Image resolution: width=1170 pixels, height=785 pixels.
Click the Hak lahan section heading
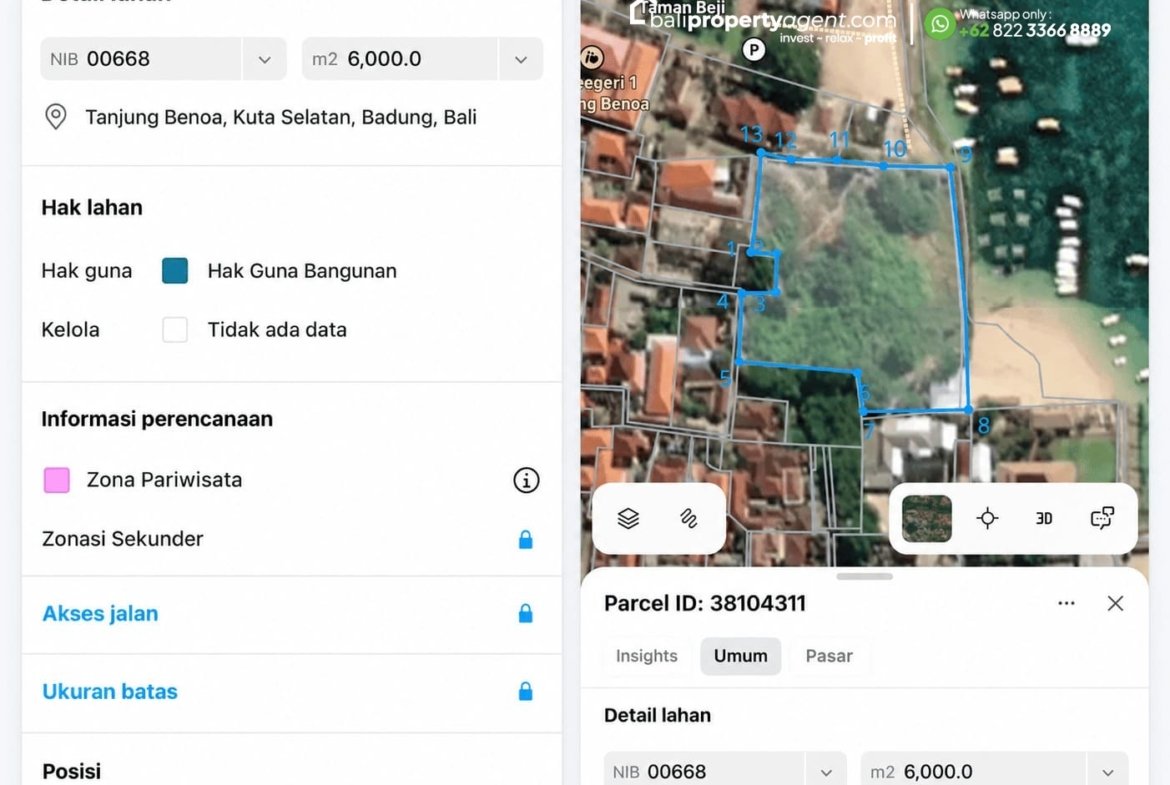[92, 207]
